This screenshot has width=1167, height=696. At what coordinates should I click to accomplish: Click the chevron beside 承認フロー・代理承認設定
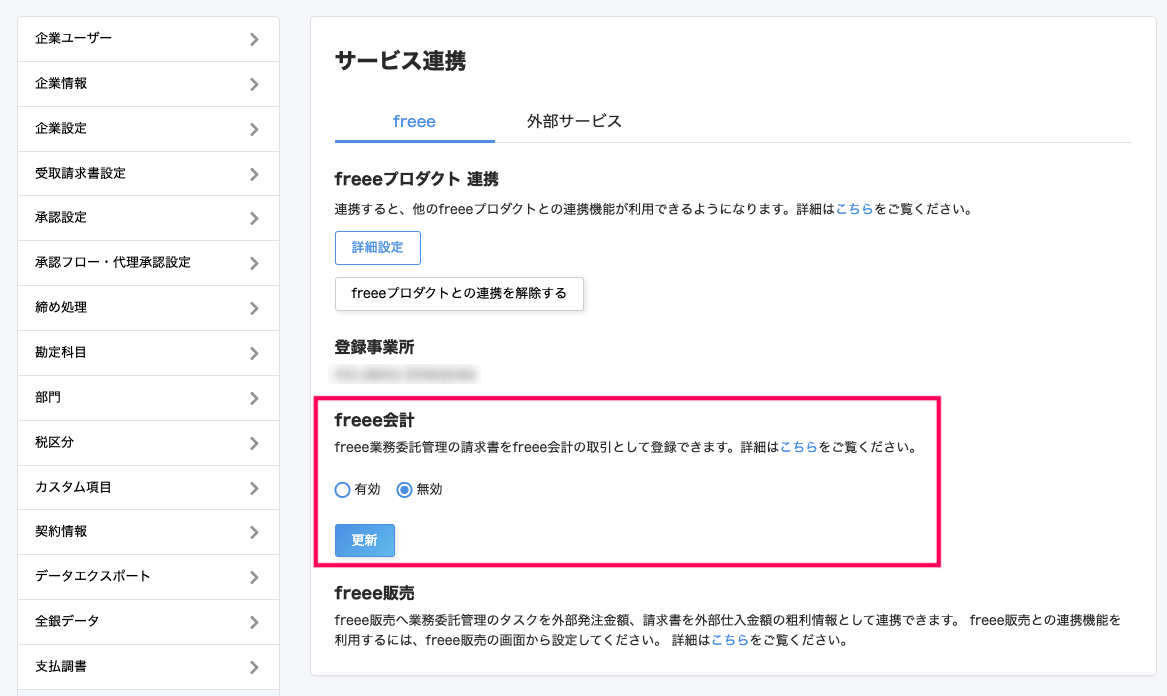(255, 264)
